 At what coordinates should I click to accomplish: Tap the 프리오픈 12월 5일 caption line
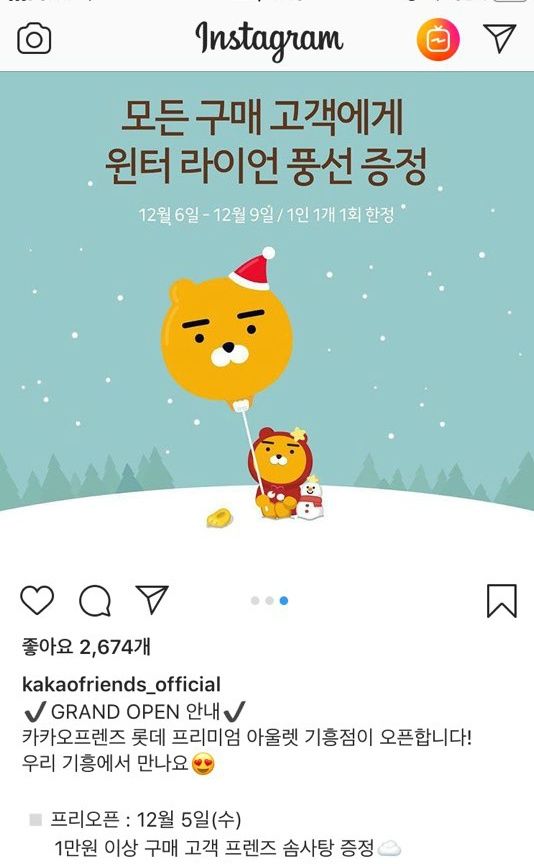(145, 819)
